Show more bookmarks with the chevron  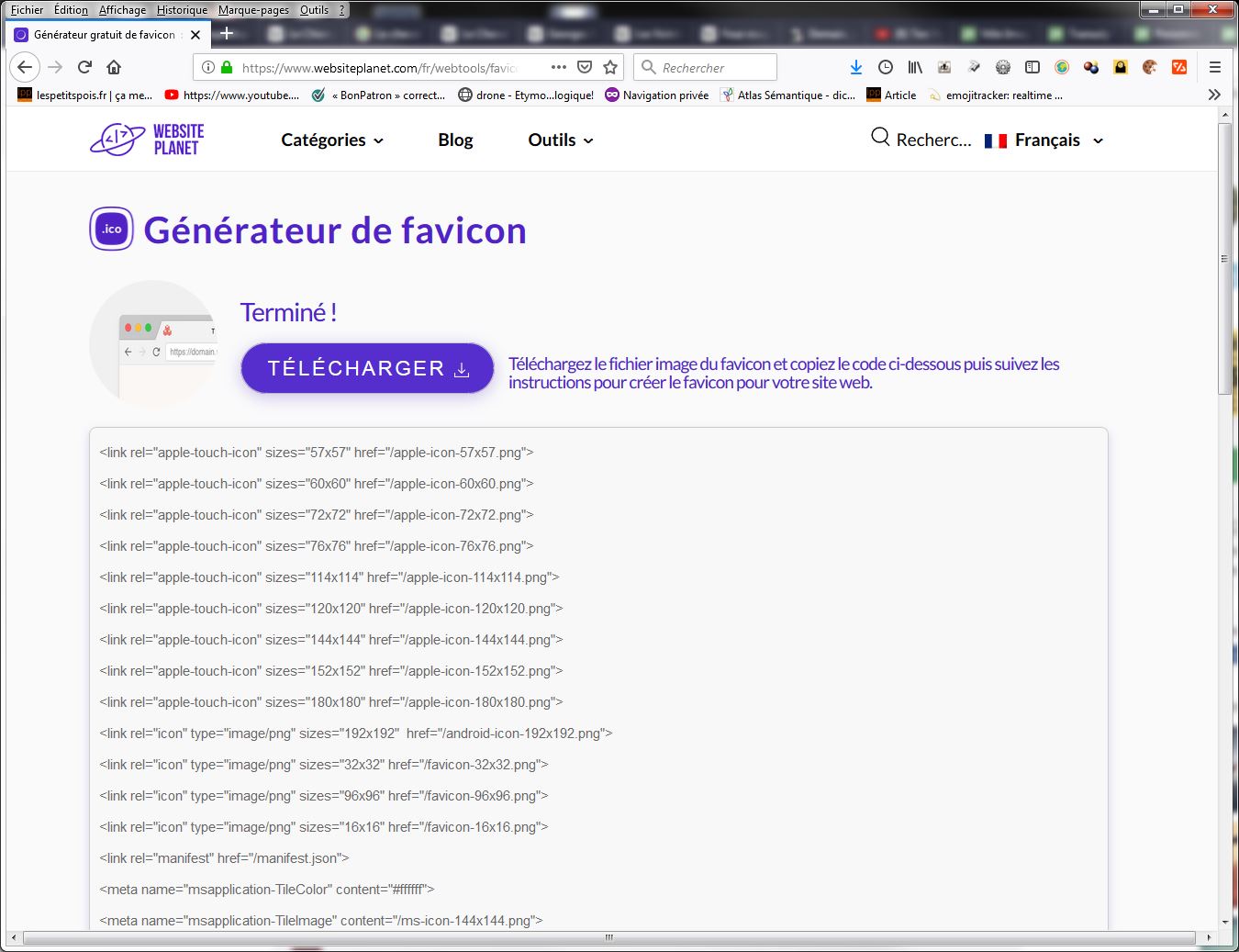click(x=1214, y=95)
